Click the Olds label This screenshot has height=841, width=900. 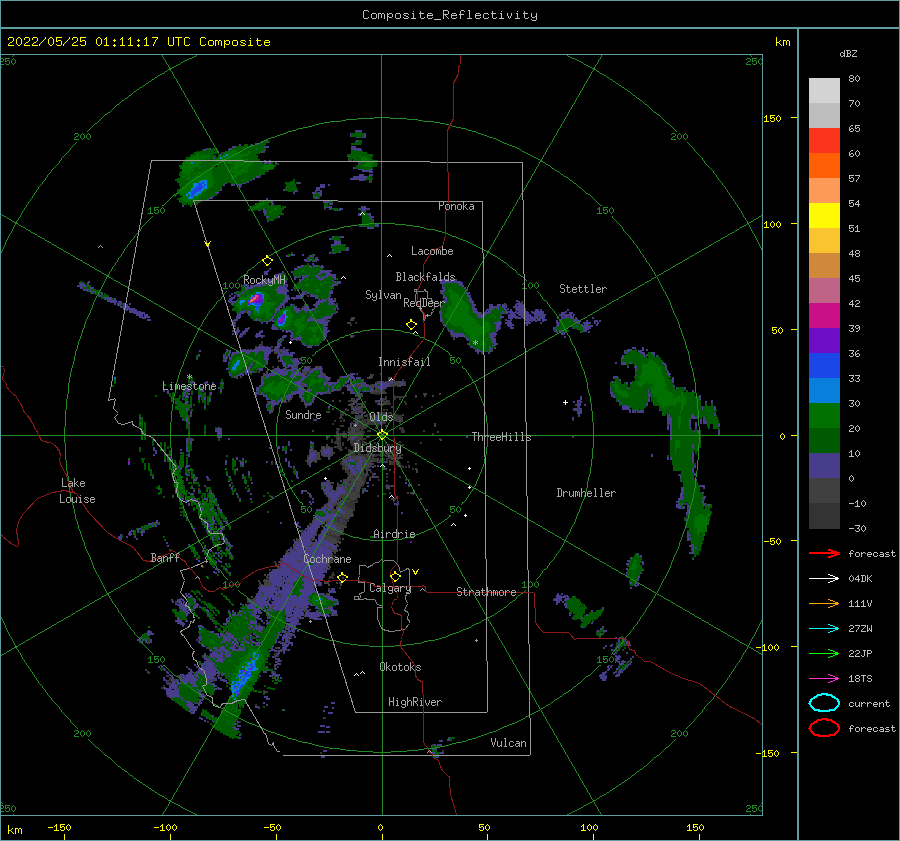click(381, 417)
